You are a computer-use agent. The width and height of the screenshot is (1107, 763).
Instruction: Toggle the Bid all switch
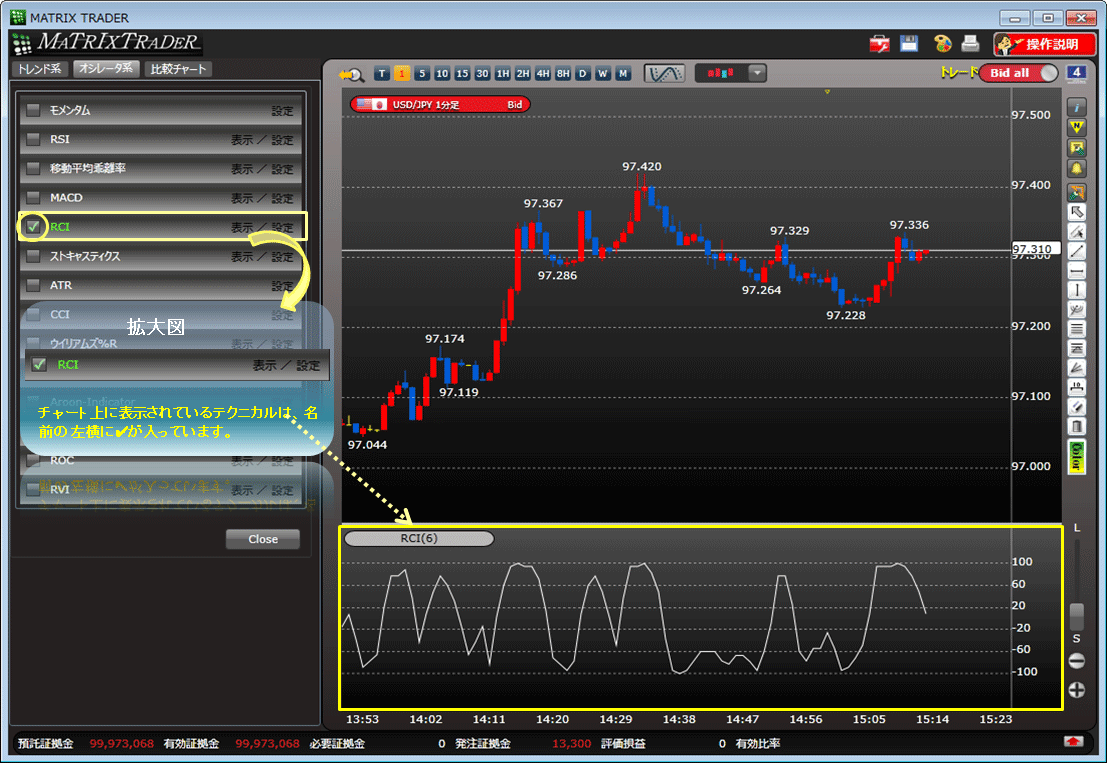point(1018,73)
